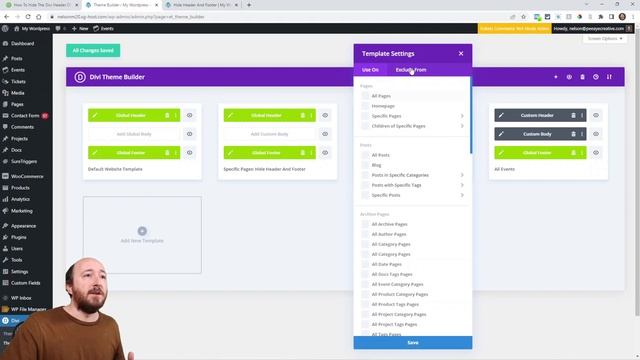640x360 pixels.
Task: Check the All Author Pages checkbox
Action: [365, 234]
